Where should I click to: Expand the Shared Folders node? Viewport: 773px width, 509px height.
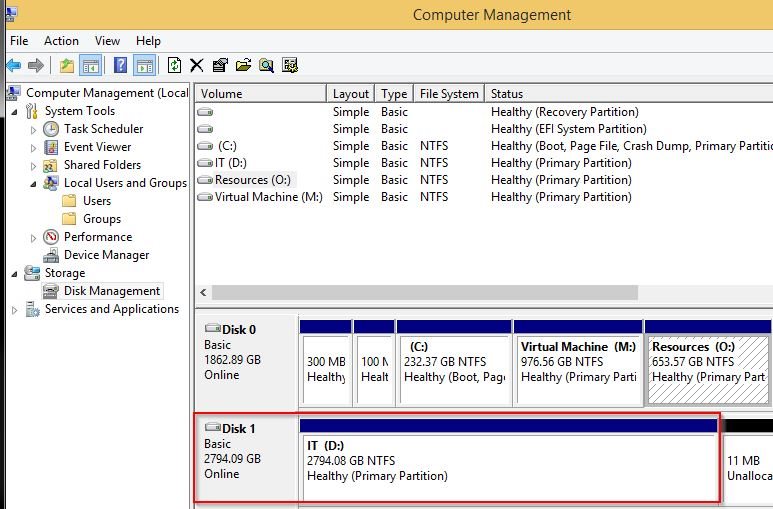click(x=33, y=166)
